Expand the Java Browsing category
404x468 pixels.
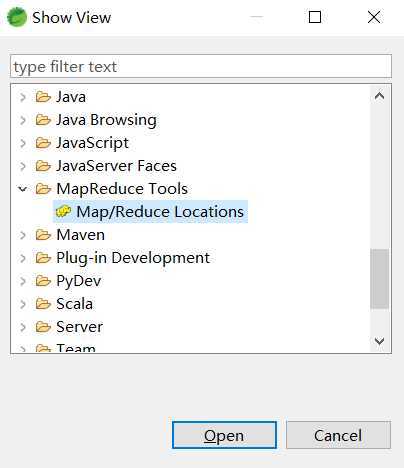click(x=23, y=120)
